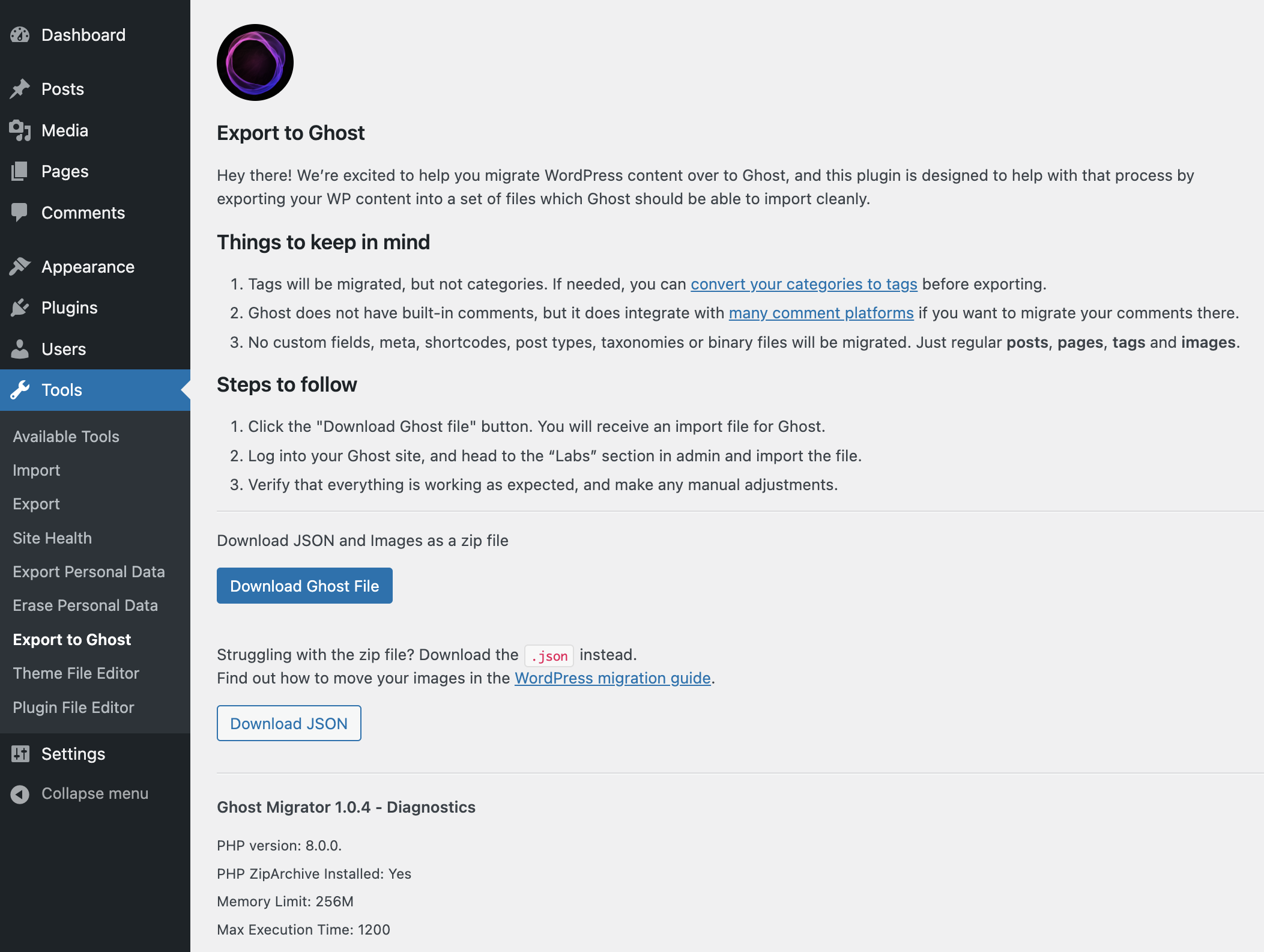Click the Users icon in sidebar

(22, 349)
